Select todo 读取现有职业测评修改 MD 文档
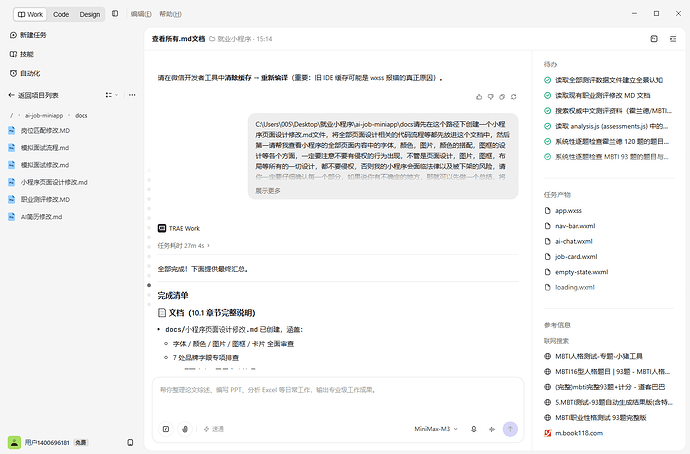 (597, 95)
